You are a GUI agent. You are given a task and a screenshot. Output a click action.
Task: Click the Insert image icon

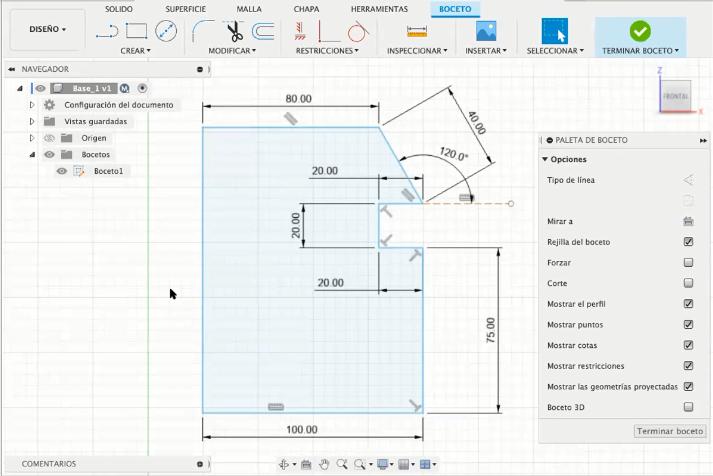(x=486, y=31)
